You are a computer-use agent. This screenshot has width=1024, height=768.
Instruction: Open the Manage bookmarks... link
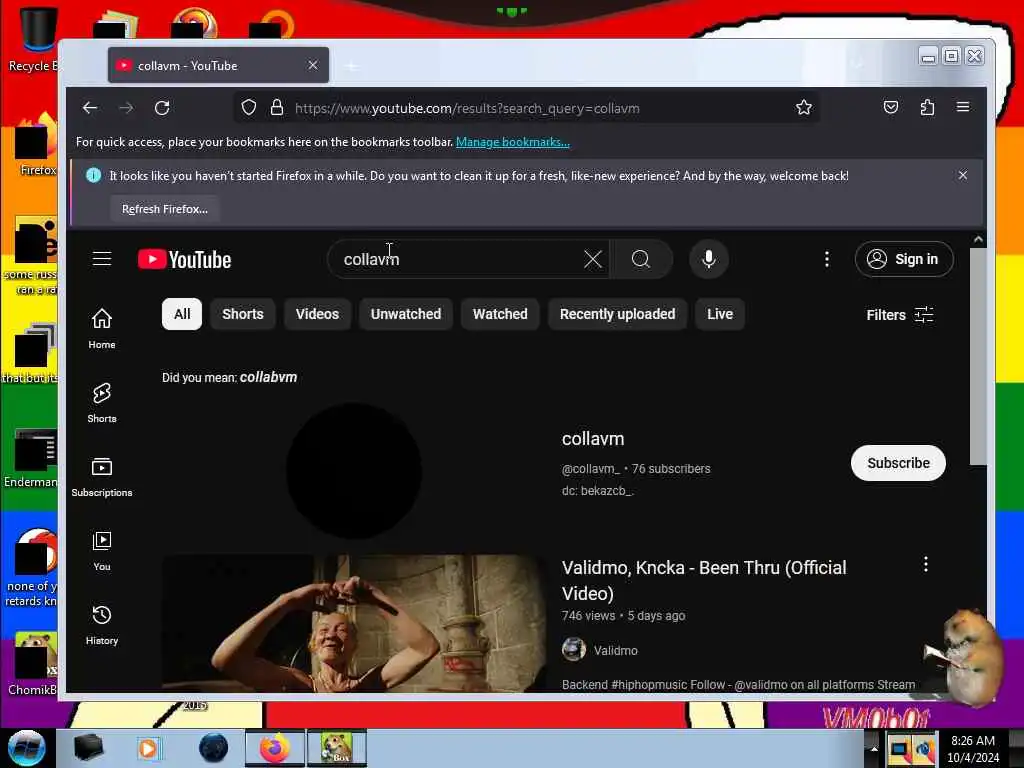(x=513, y=142)
